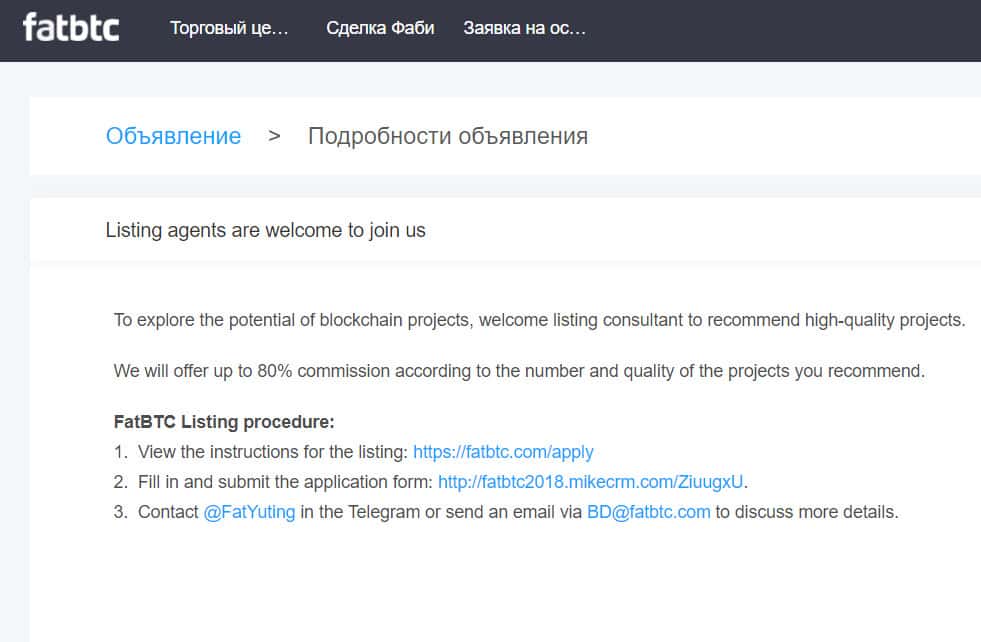Open the fatbtc.com/apply link
Image resolution: width=981 pixels, height=642 pixels.
pos(503,452)
